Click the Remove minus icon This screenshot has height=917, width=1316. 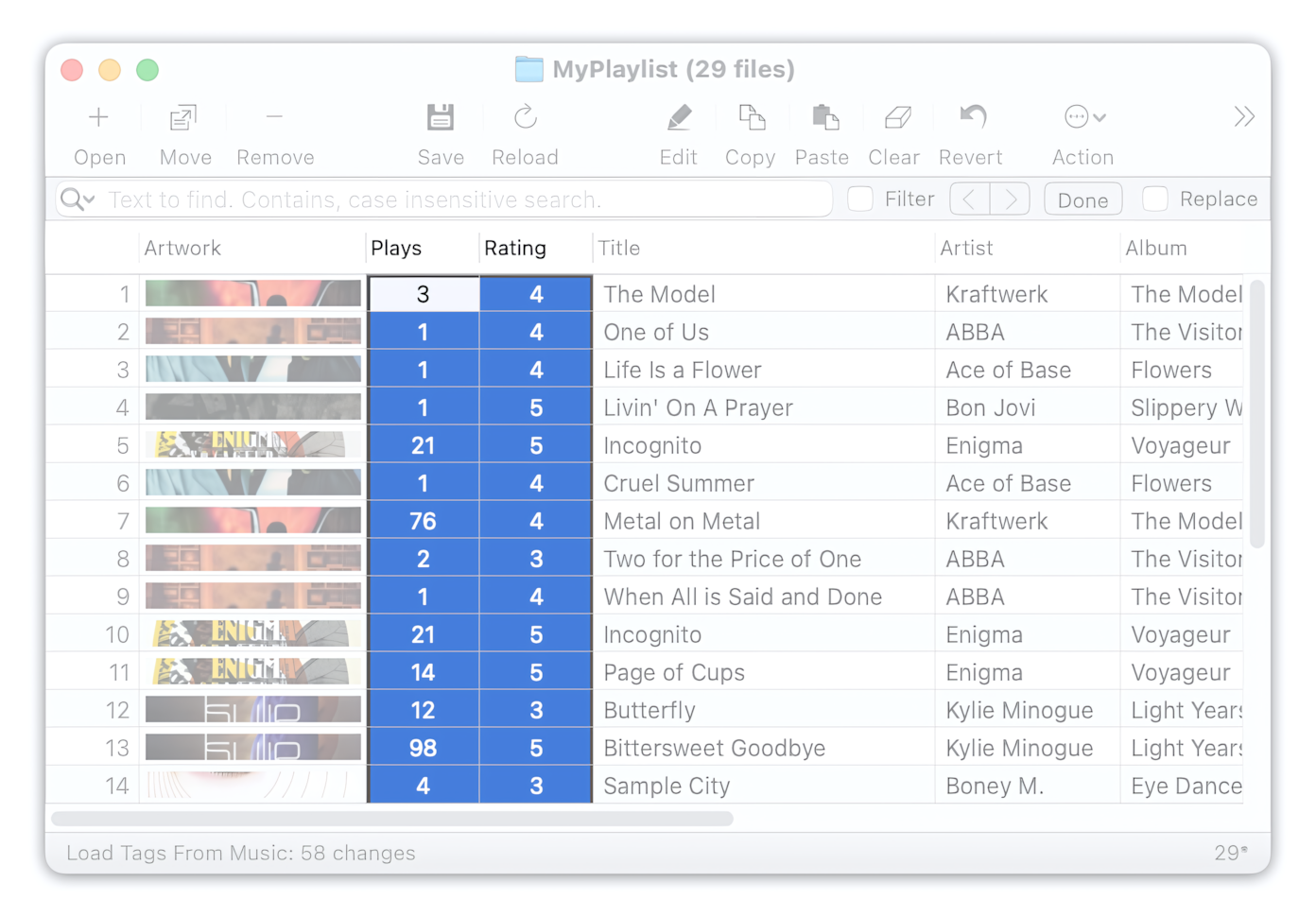(274, 117)
